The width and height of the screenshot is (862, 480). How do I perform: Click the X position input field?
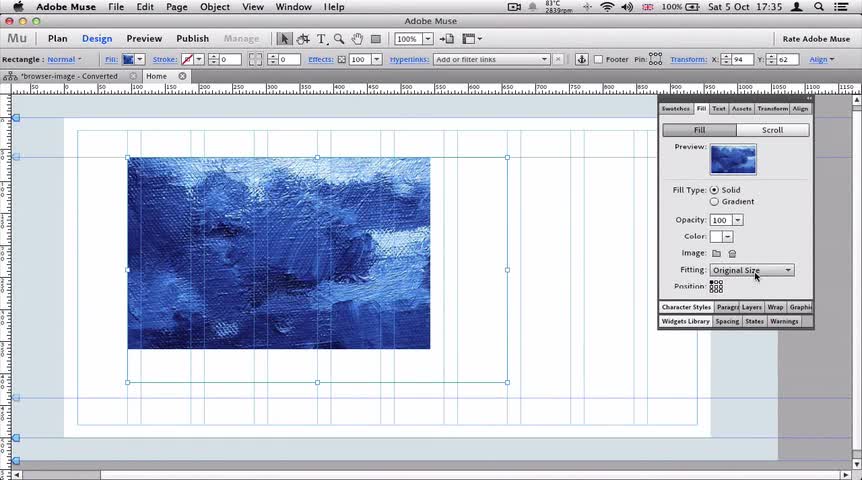point(742,59)
